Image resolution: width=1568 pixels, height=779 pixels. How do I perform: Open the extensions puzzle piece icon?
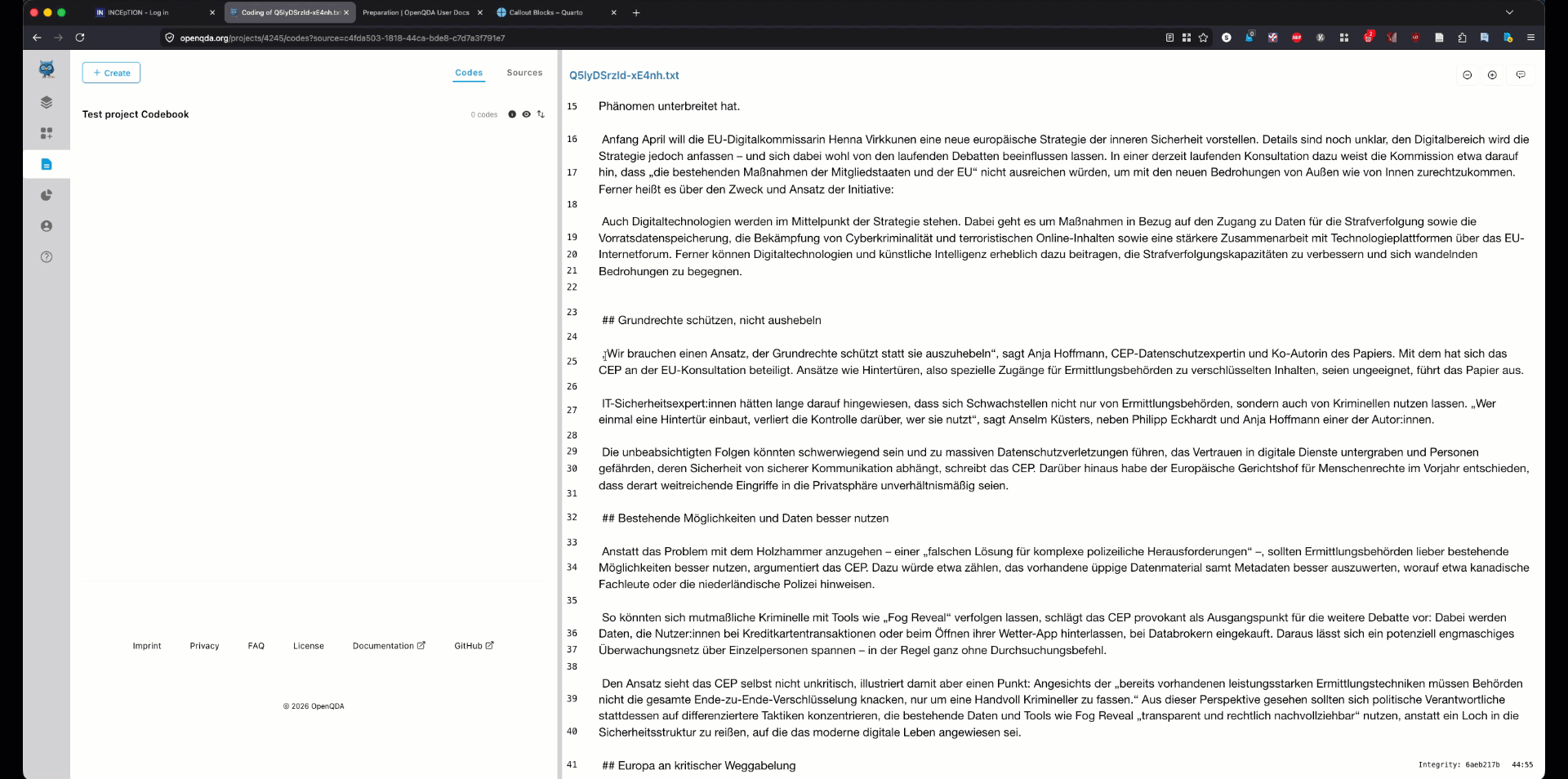tap(1462, 38)
